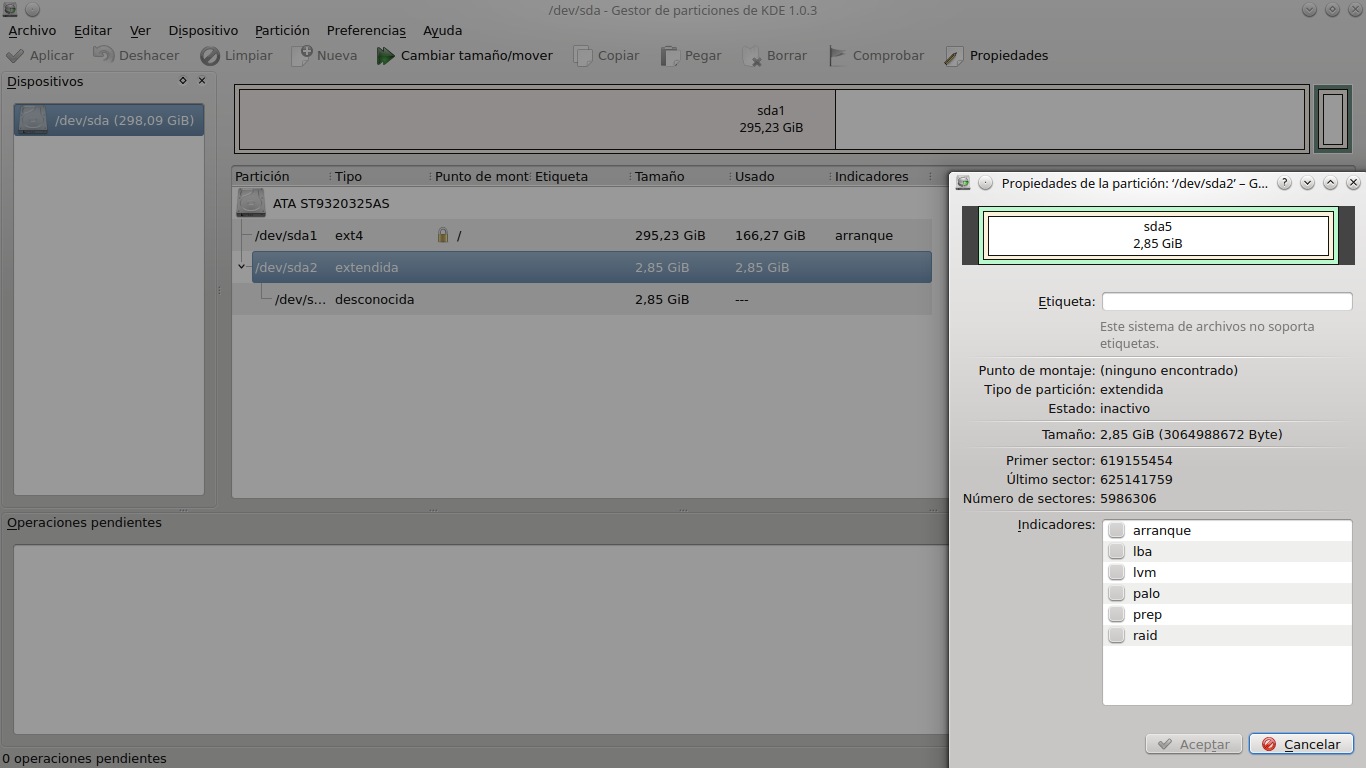Screen dimensions: 1366x768
Task: Click the arranque flag in sda1 row
Action: pyautogui.click(x=864, y=236)
